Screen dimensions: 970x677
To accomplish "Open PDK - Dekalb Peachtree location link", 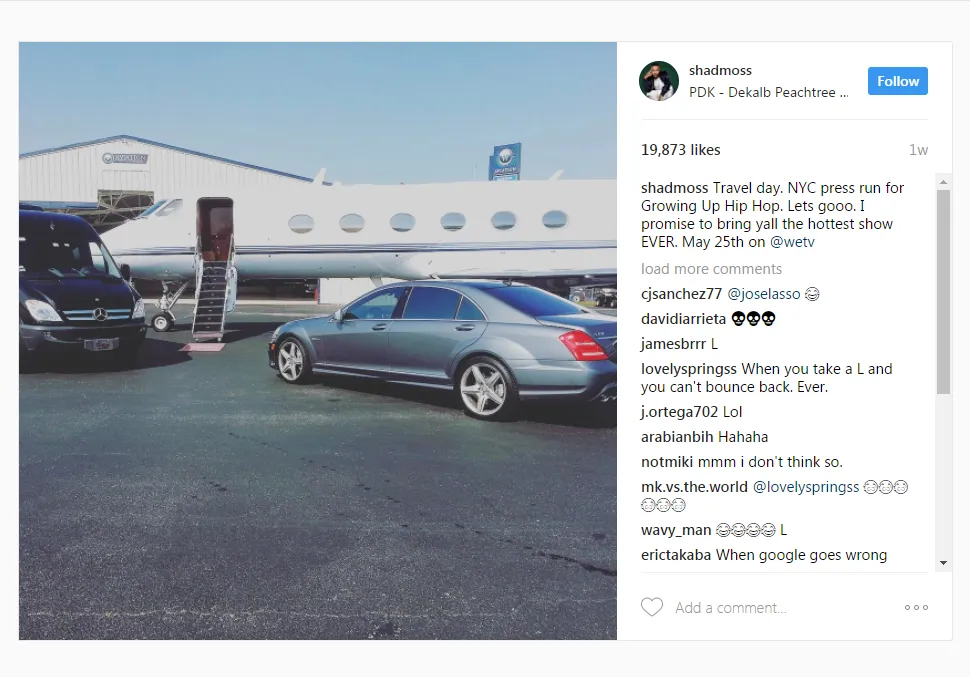I will point(769,92).
